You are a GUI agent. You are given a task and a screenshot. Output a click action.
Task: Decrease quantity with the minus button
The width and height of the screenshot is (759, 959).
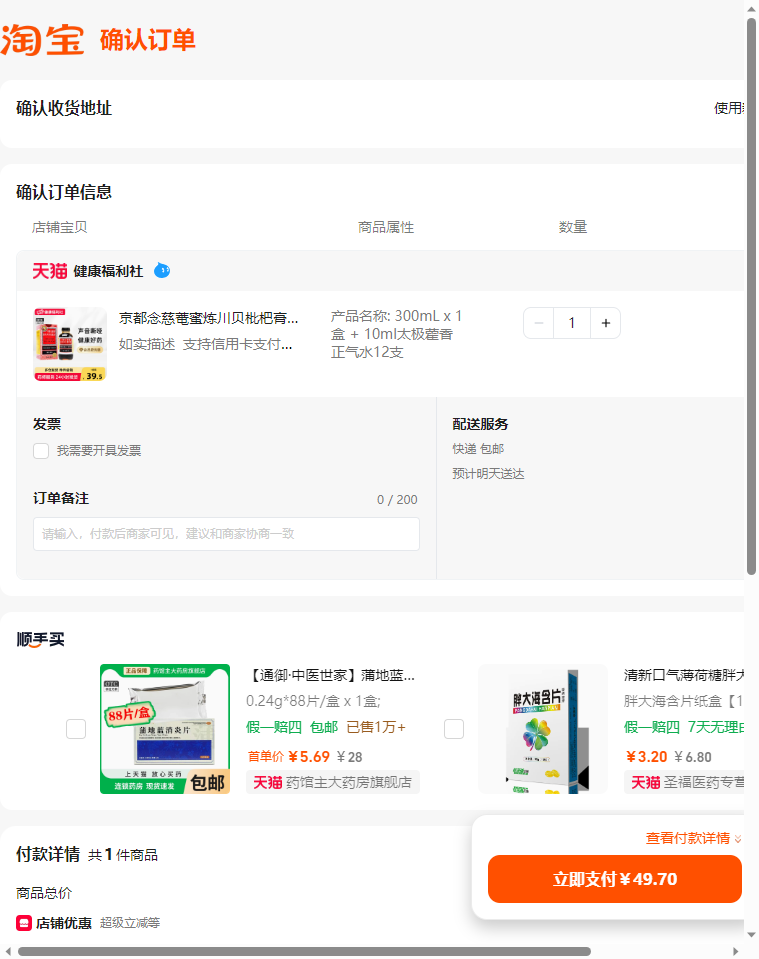(x=539, y=323)
